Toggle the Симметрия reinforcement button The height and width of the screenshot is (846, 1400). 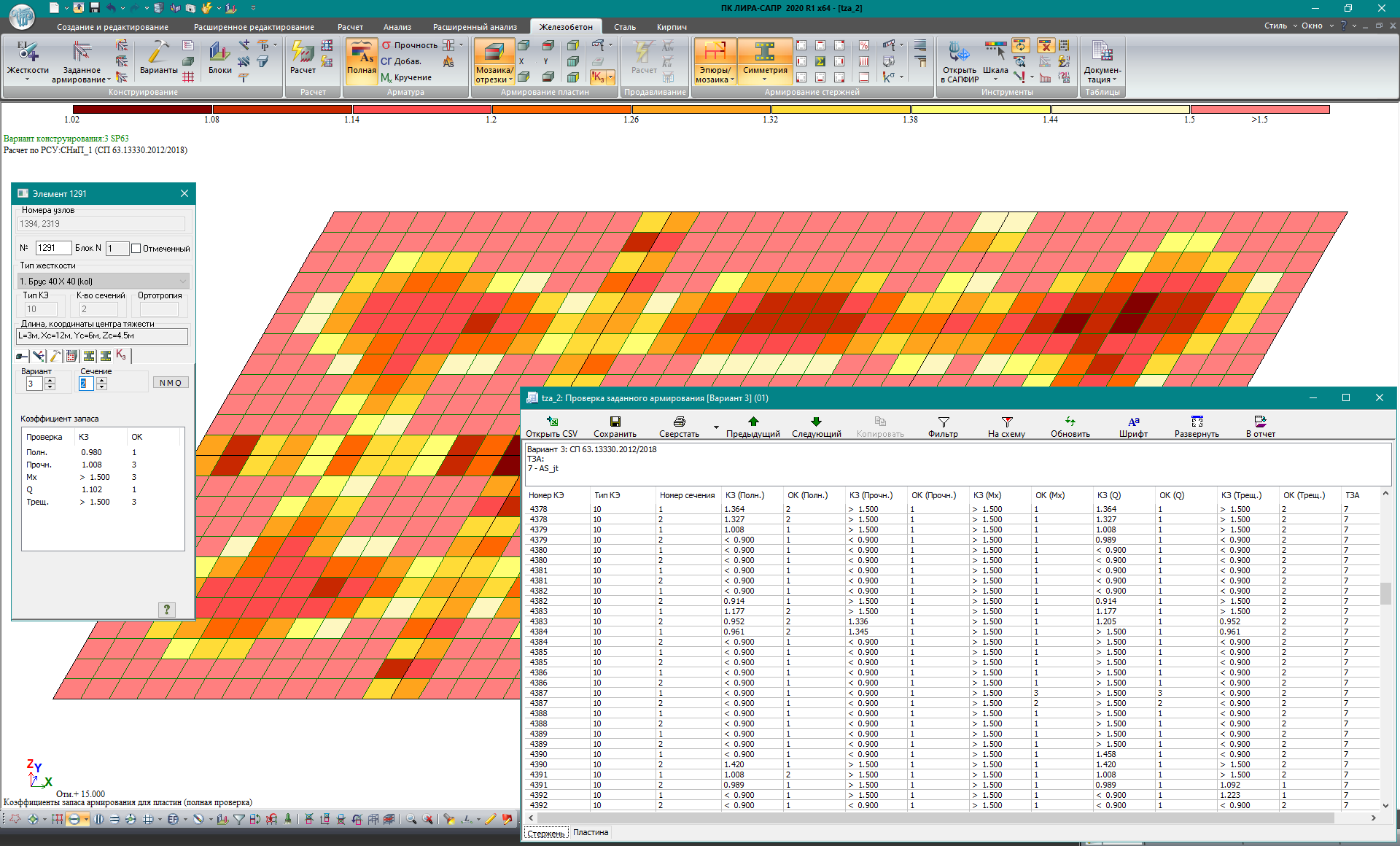pyautogui.click(x=764, y=54)
